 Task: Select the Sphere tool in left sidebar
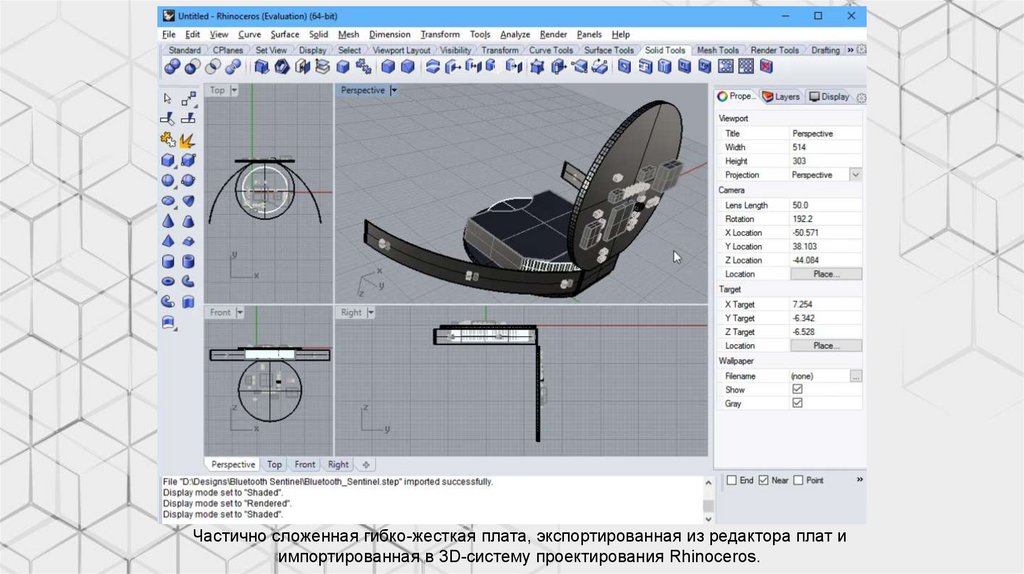(x=168, y=181)
